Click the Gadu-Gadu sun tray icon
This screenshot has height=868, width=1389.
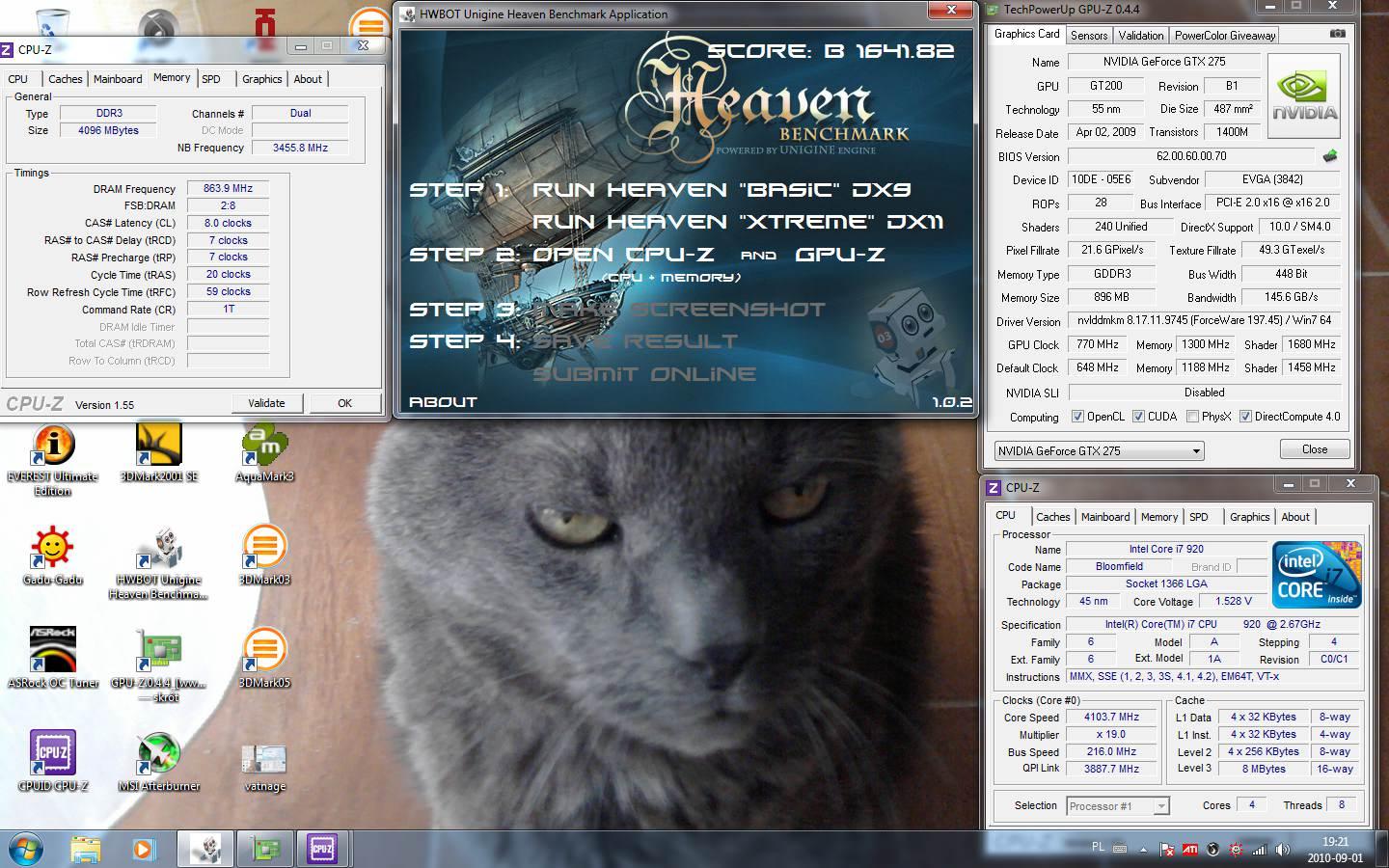[1237, 850]
